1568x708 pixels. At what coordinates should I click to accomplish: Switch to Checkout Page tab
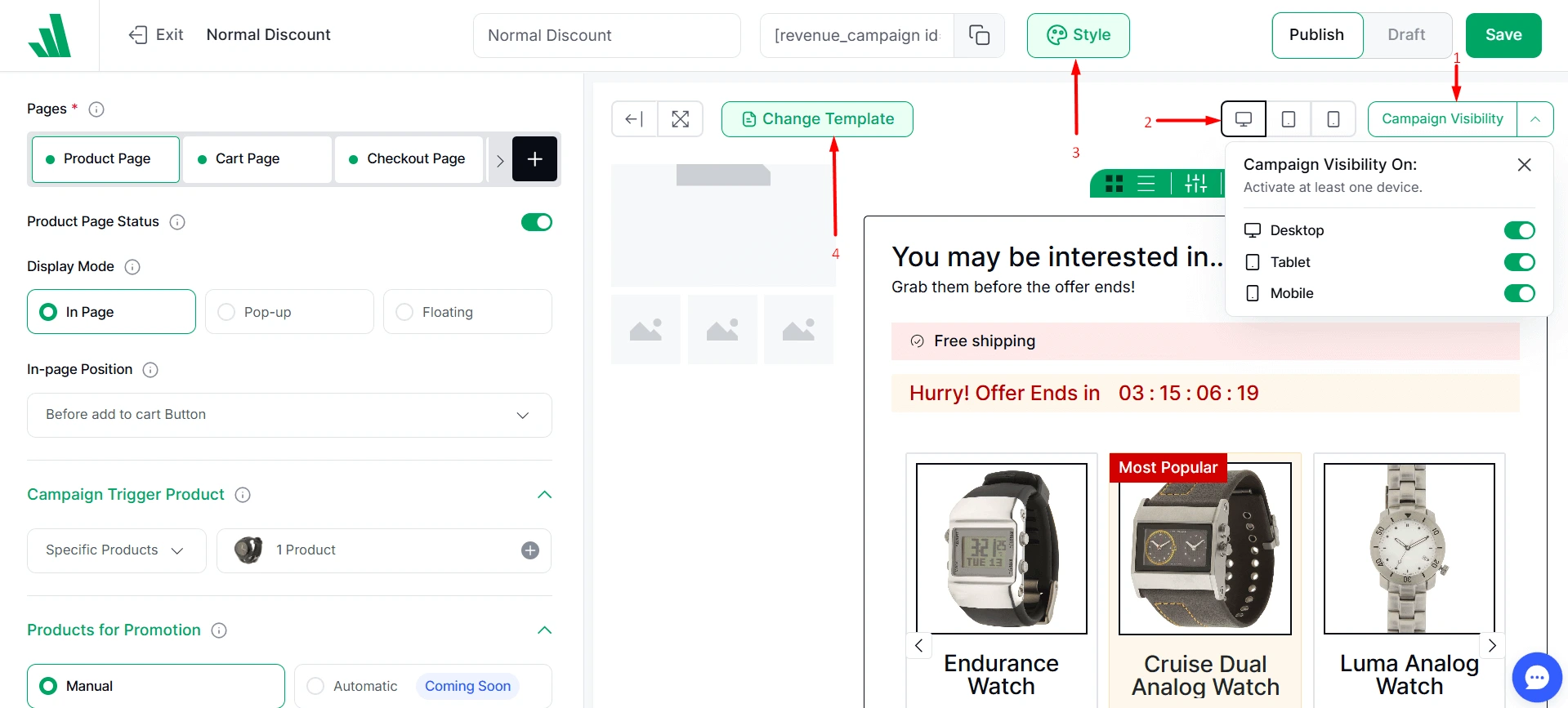[409, 158]
